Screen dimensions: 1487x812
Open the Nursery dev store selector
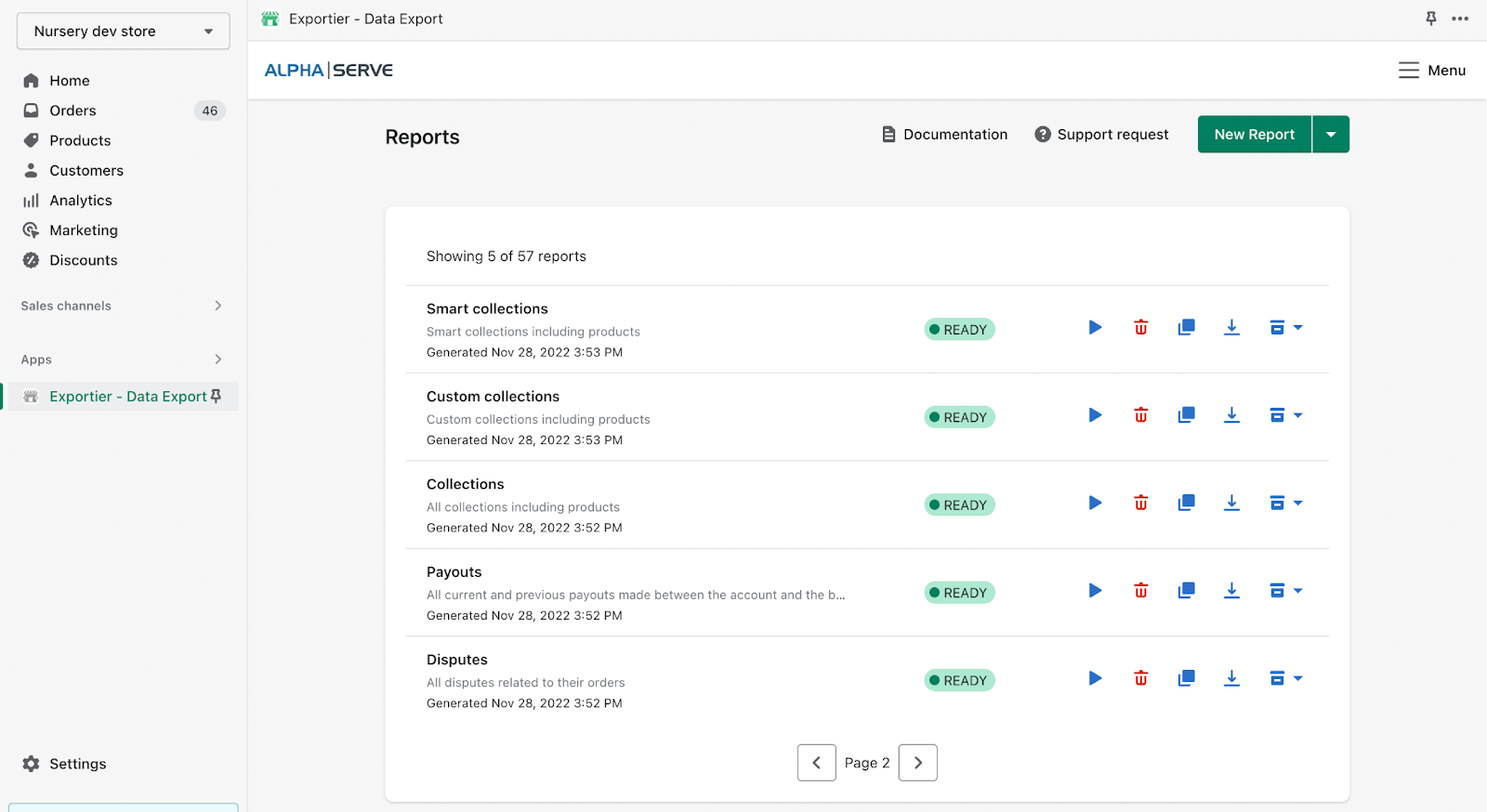pyautogui.click(x=124, y=32)
